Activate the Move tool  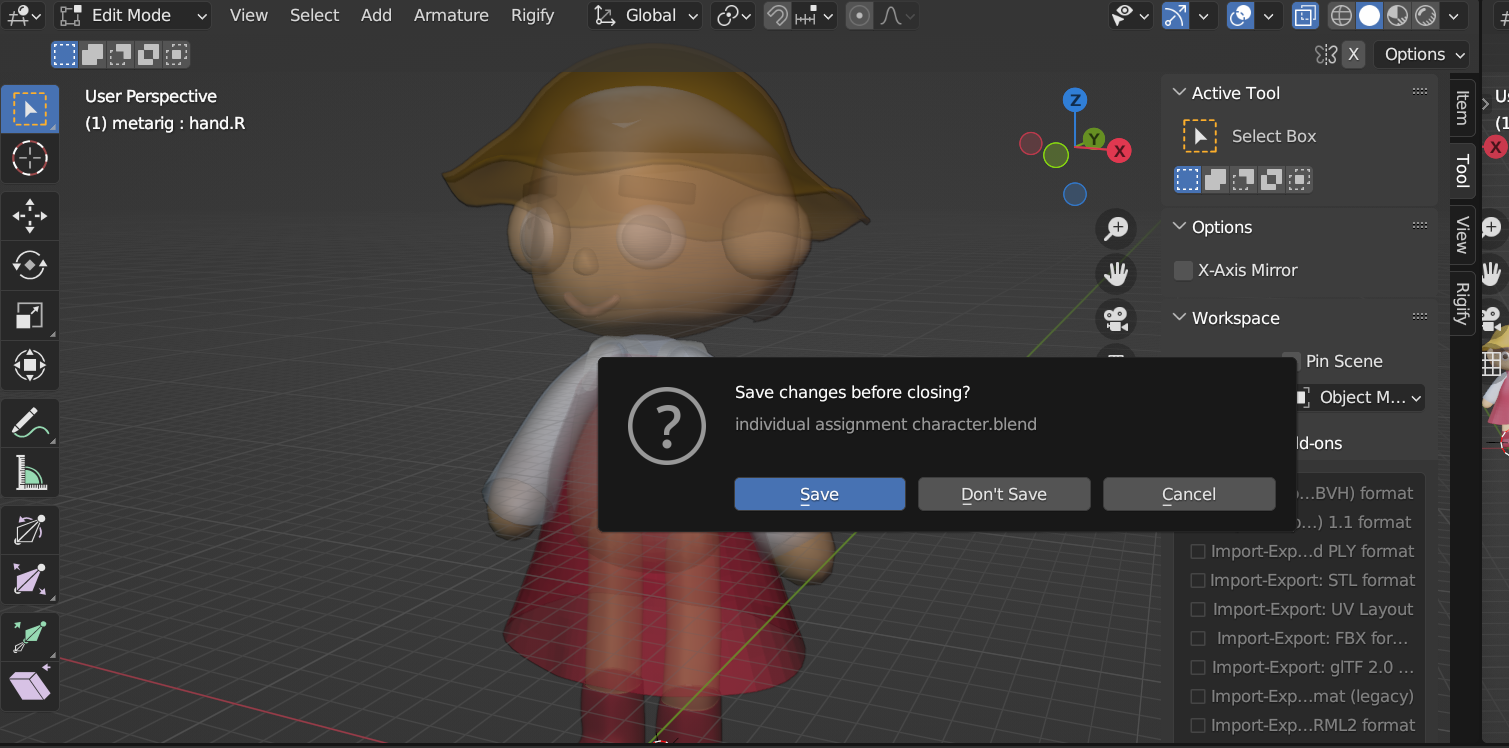tap(30, 215)
